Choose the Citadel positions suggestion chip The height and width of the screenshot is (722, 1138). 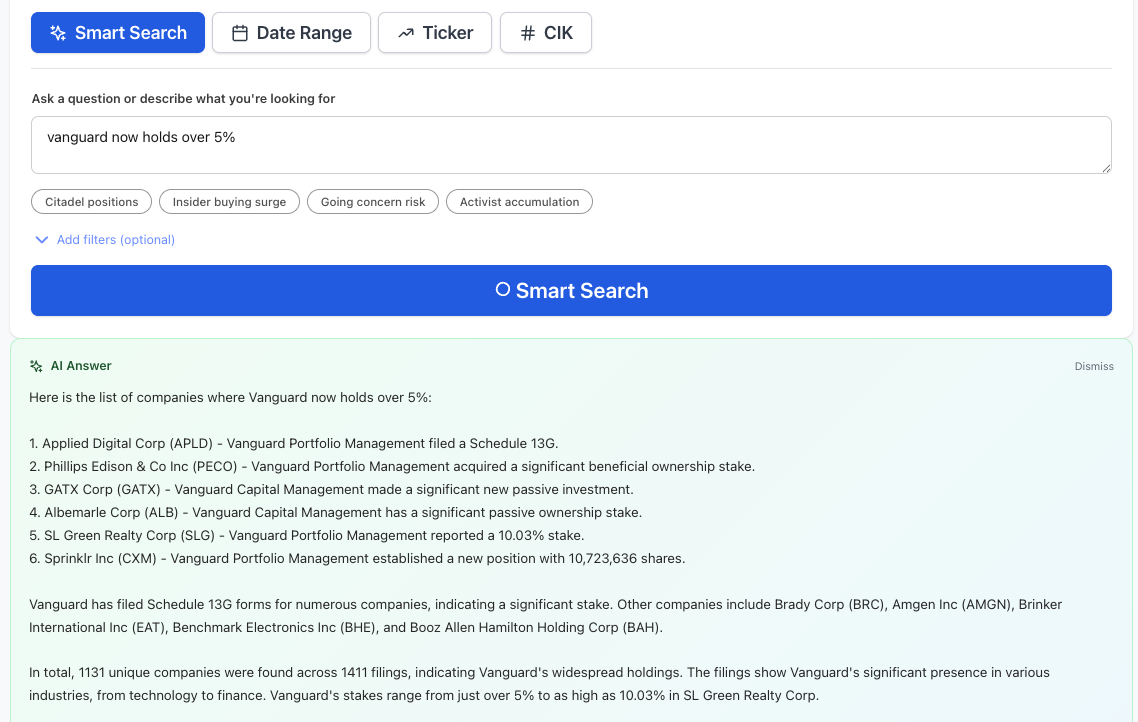[91, 202]
